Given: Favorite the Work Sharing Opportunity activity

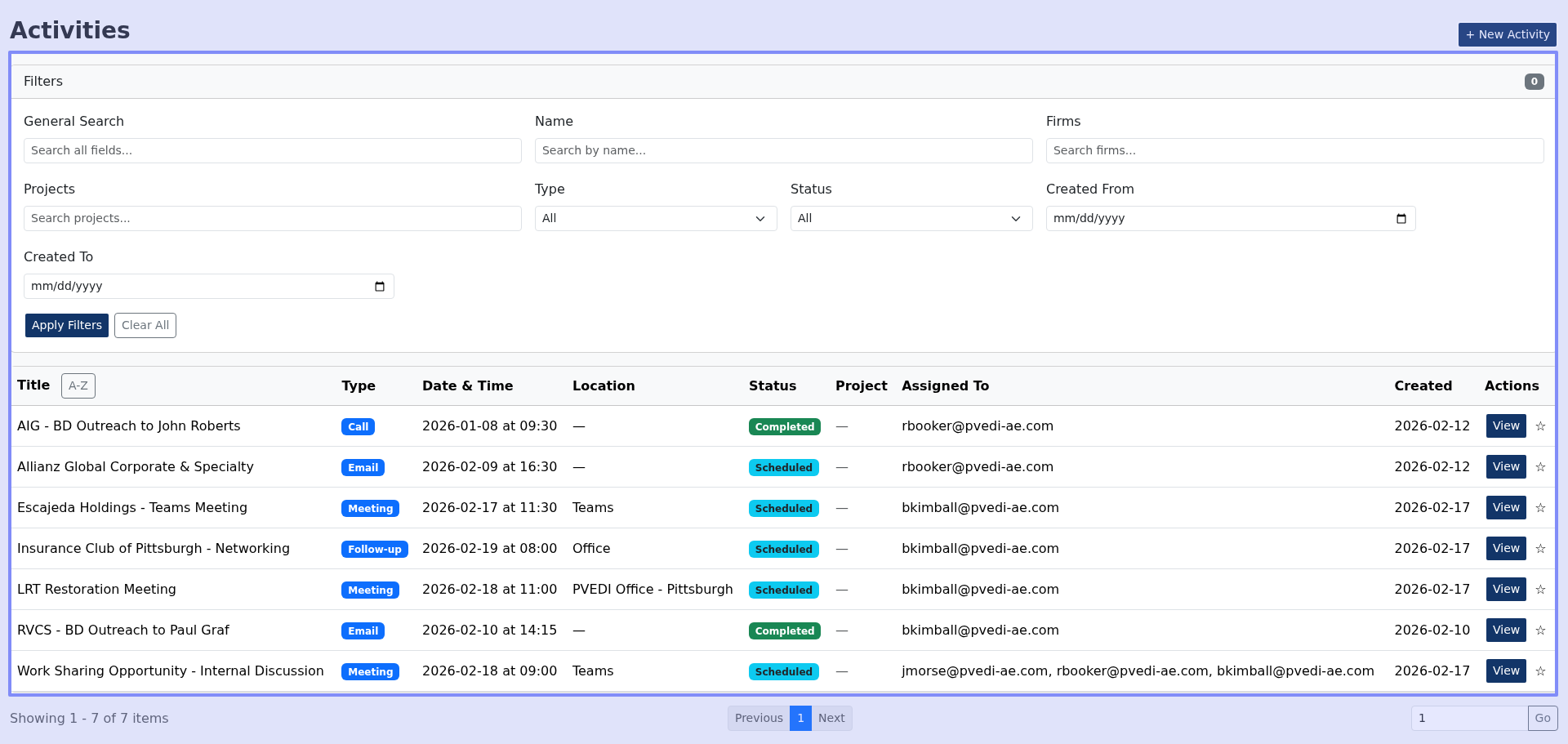Looking at the screenshot, I should (x=1540, y=671).
